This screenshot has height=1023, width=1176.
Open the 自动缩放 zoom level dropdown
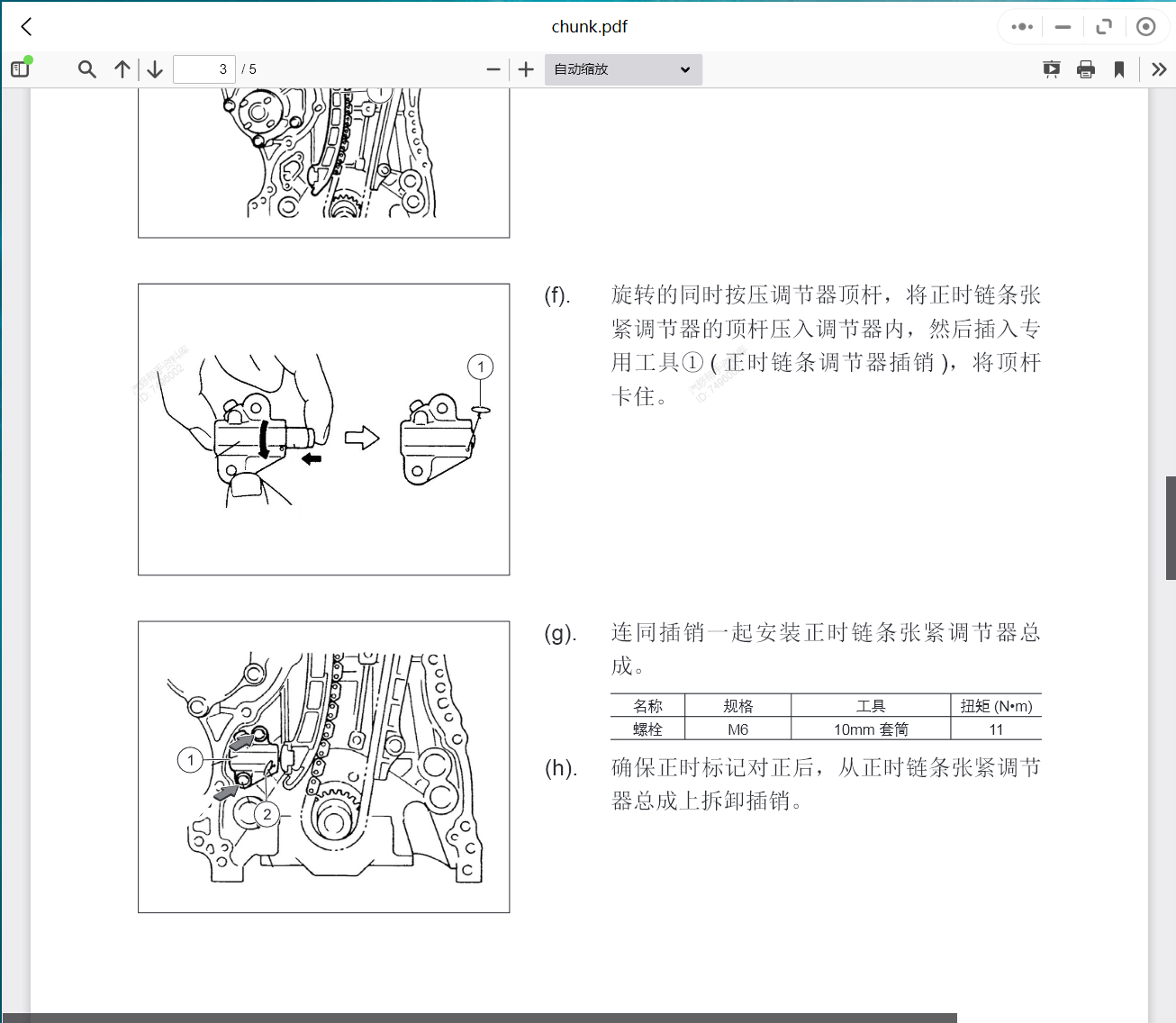coord(622,69)
